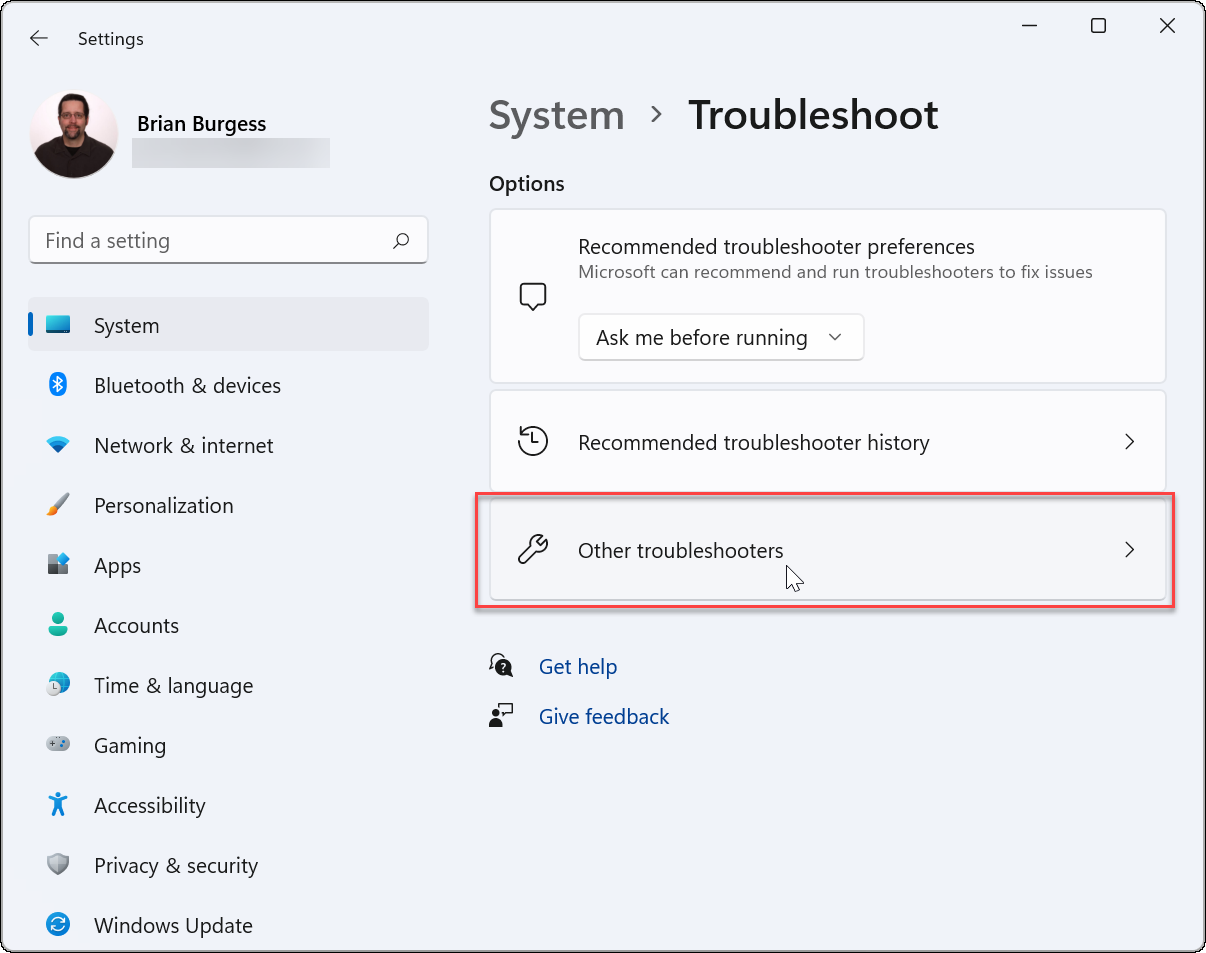This screenshot has height=953, width=1206.
Task: Click the back arrow at top left
Action: 38,38
